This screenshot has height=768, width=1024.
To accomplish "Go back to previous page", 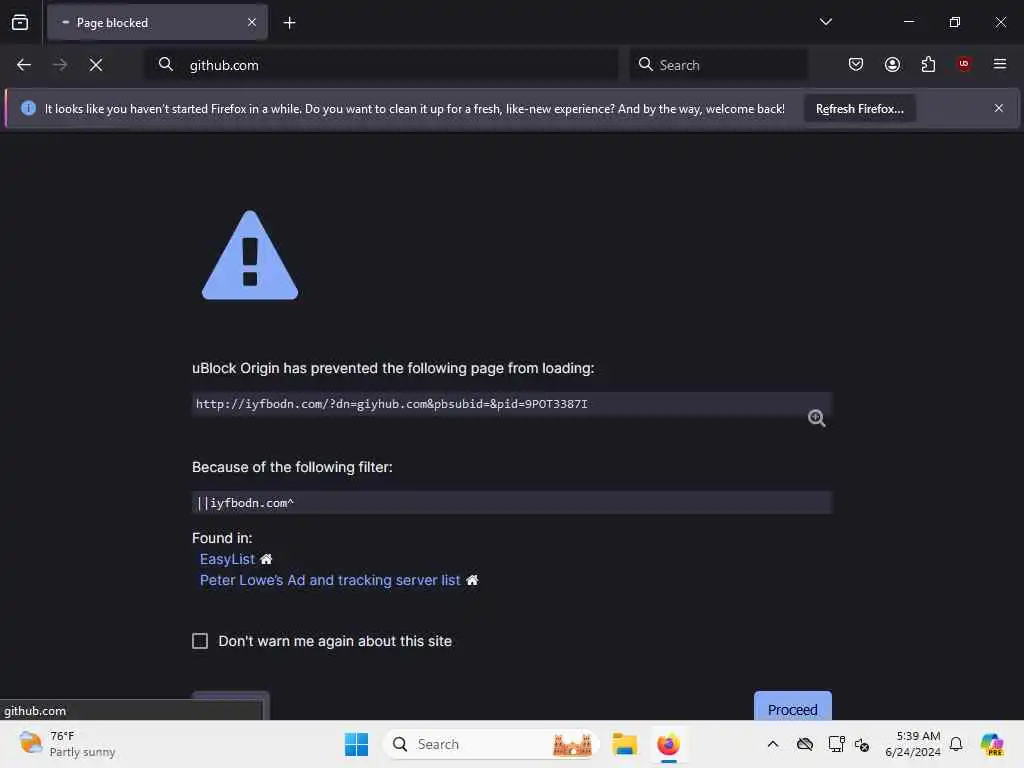I will pos(24,65).
